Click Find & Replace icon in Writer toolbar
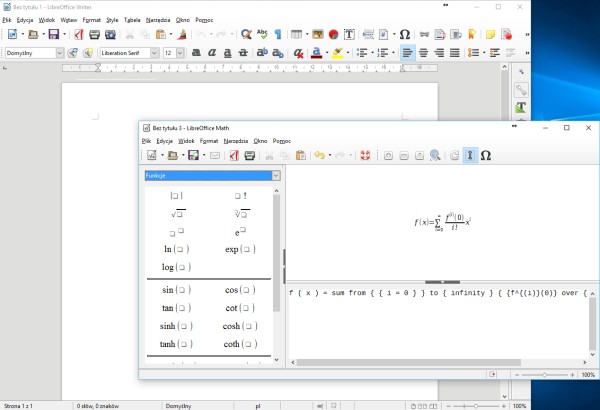The image size is (600, 410). point(246,34)
